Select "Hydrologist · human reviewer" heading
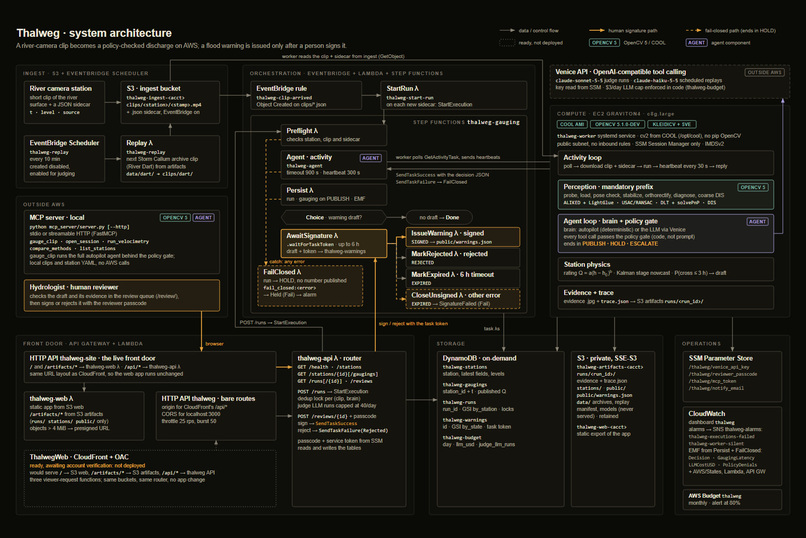 (x=74, y=287)
